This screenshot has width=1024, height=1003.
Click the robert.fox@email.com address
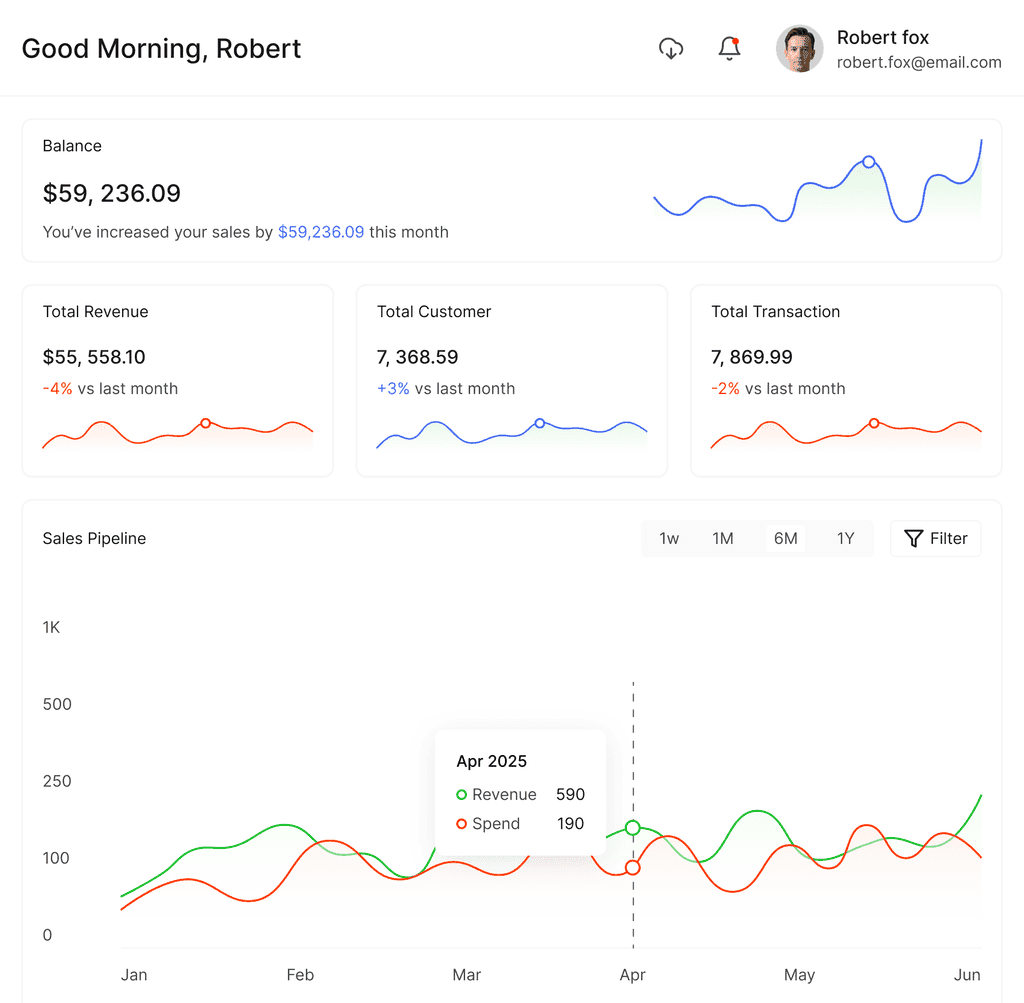click(919, 63)
